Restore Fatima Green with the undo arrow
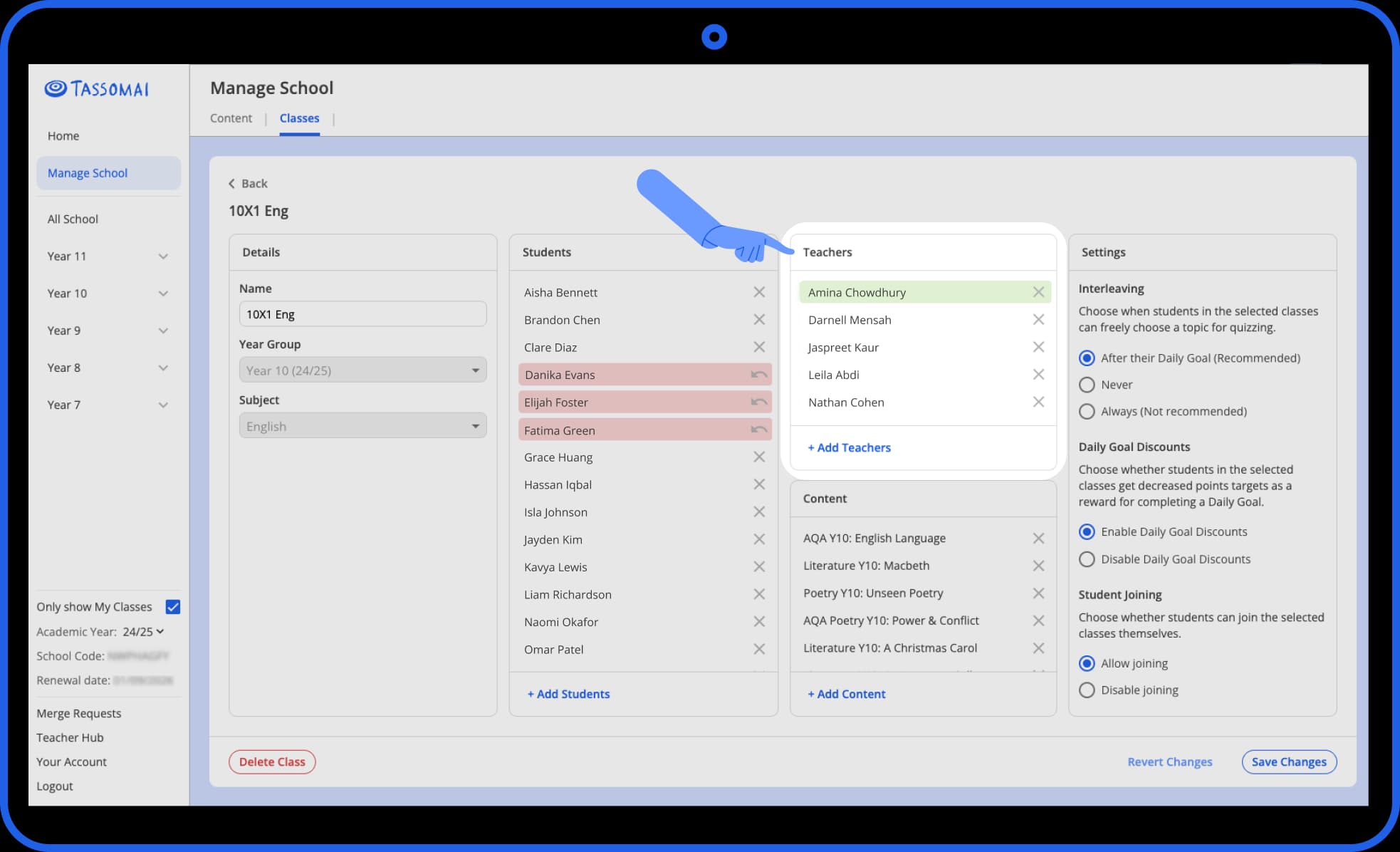 759,430
